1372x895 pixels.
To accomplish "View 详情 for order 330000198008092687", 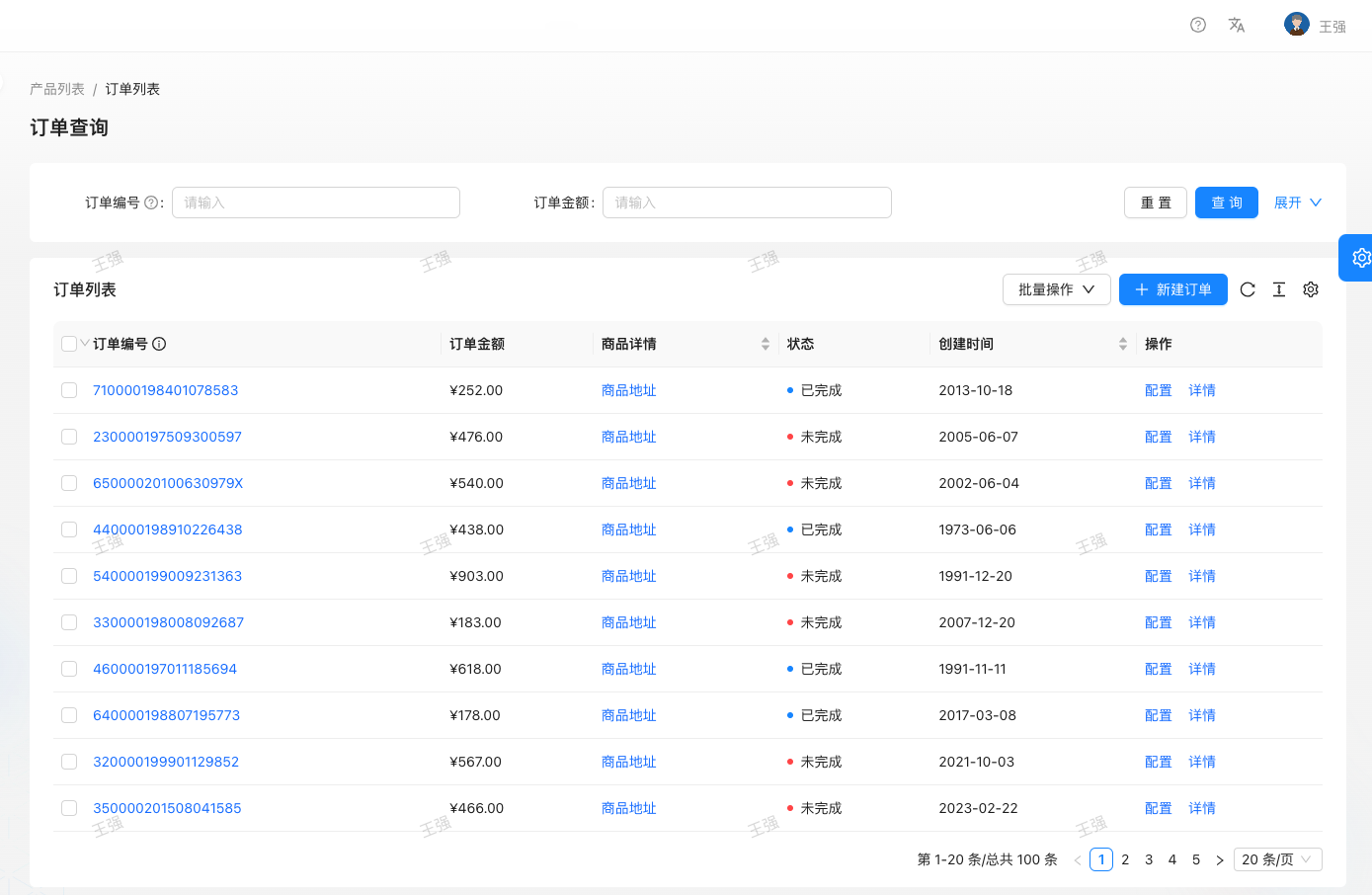I will 1202,622.
